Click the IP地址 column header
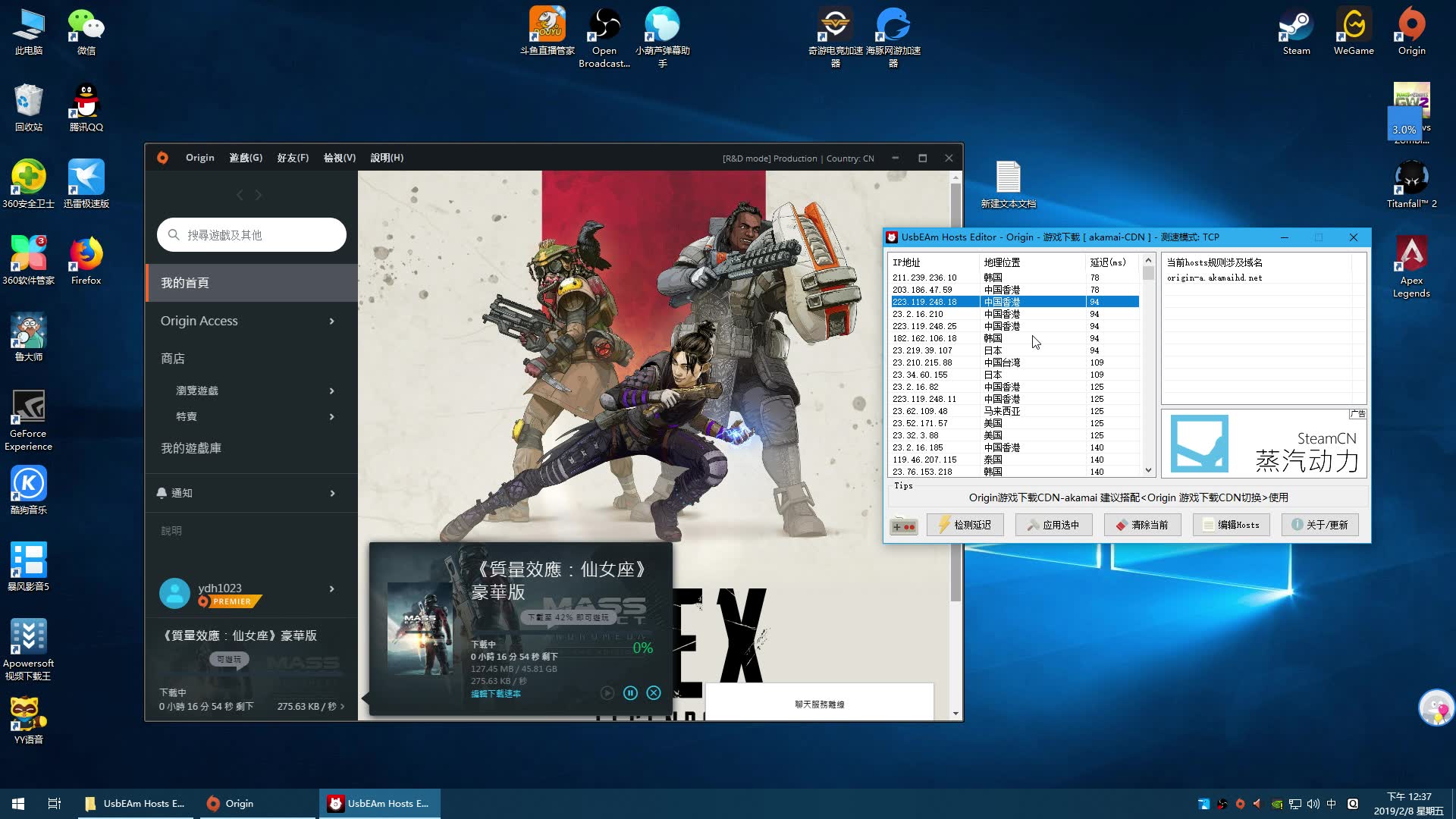Image resolution: width=1456 pixels, height=819 pixels. coord(936,262)
